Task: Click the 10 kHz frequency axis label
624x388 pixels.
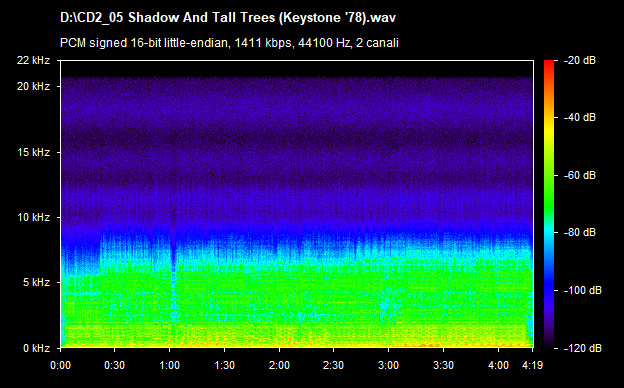Action: pyautogui.click(x=33, y=217)
